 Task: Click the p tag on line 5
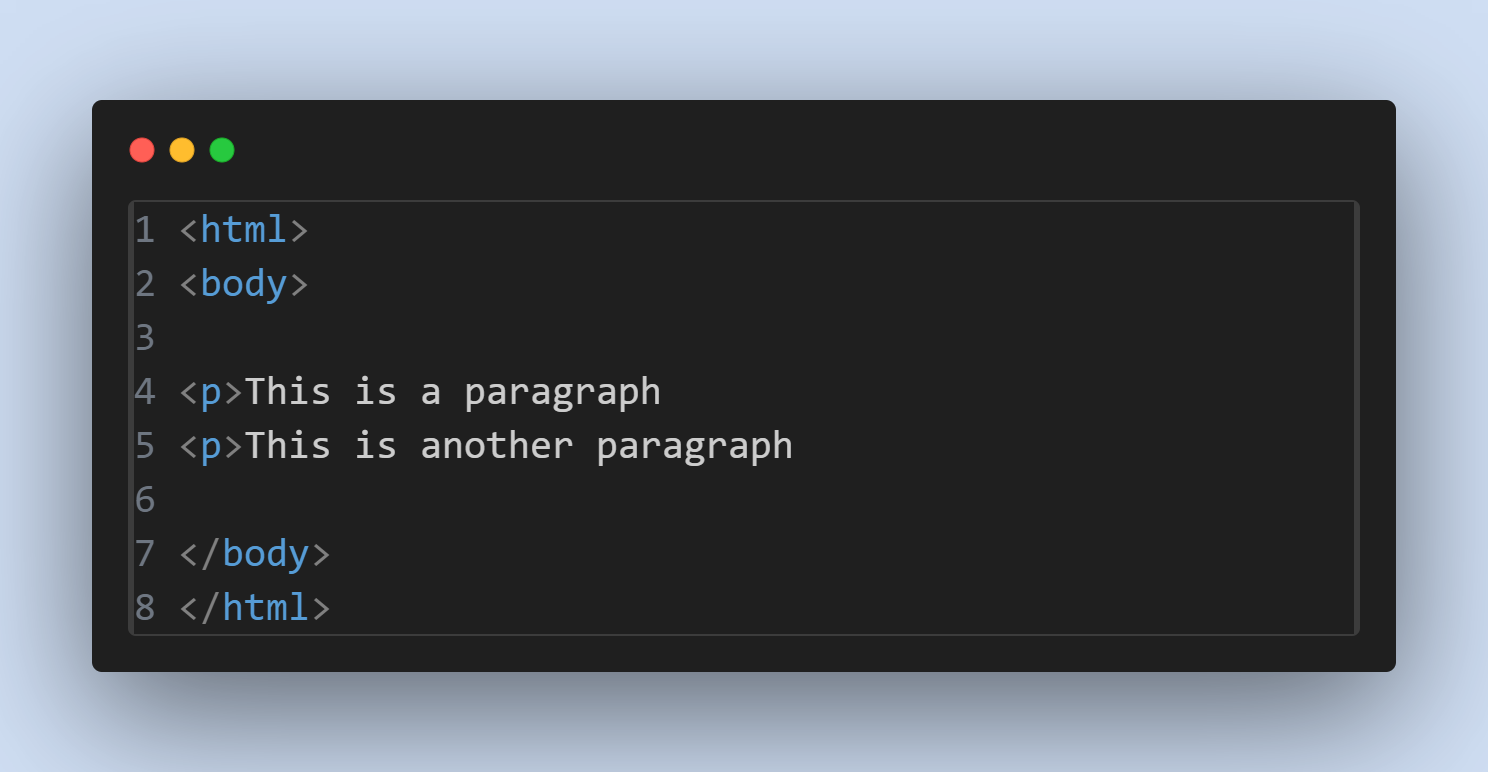tap(211, 446)
